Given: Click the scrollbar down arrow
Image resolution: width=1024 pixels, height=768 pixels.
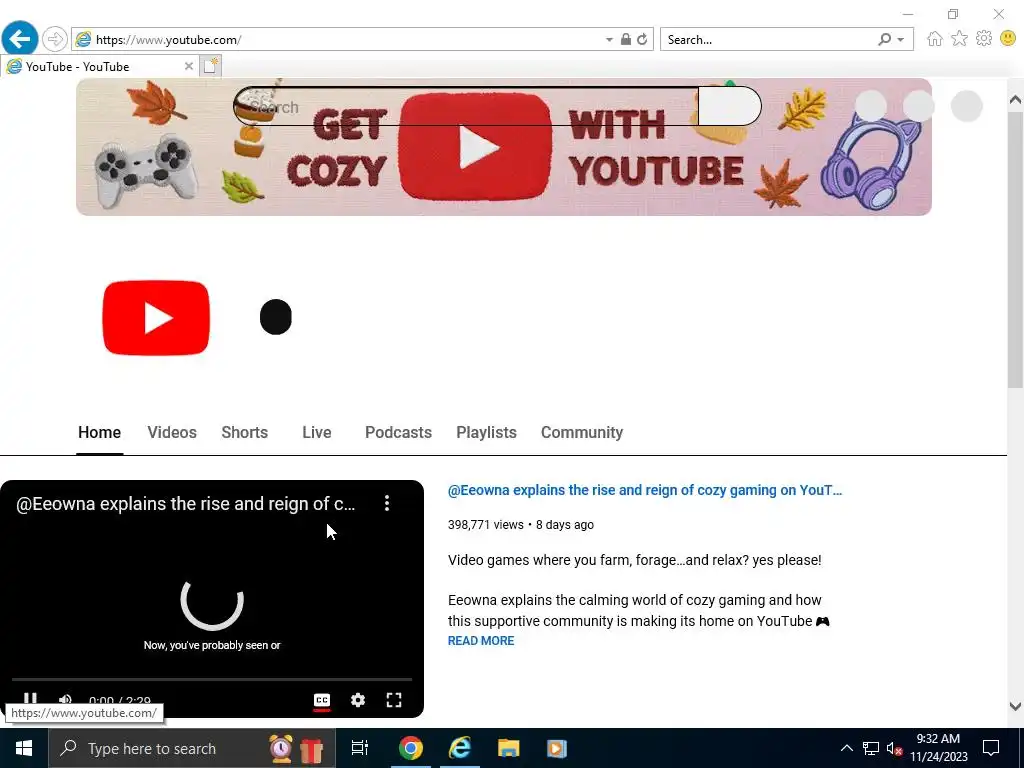Looking at the screenshot, I should pyautogui.click(x=1015, y=706).
